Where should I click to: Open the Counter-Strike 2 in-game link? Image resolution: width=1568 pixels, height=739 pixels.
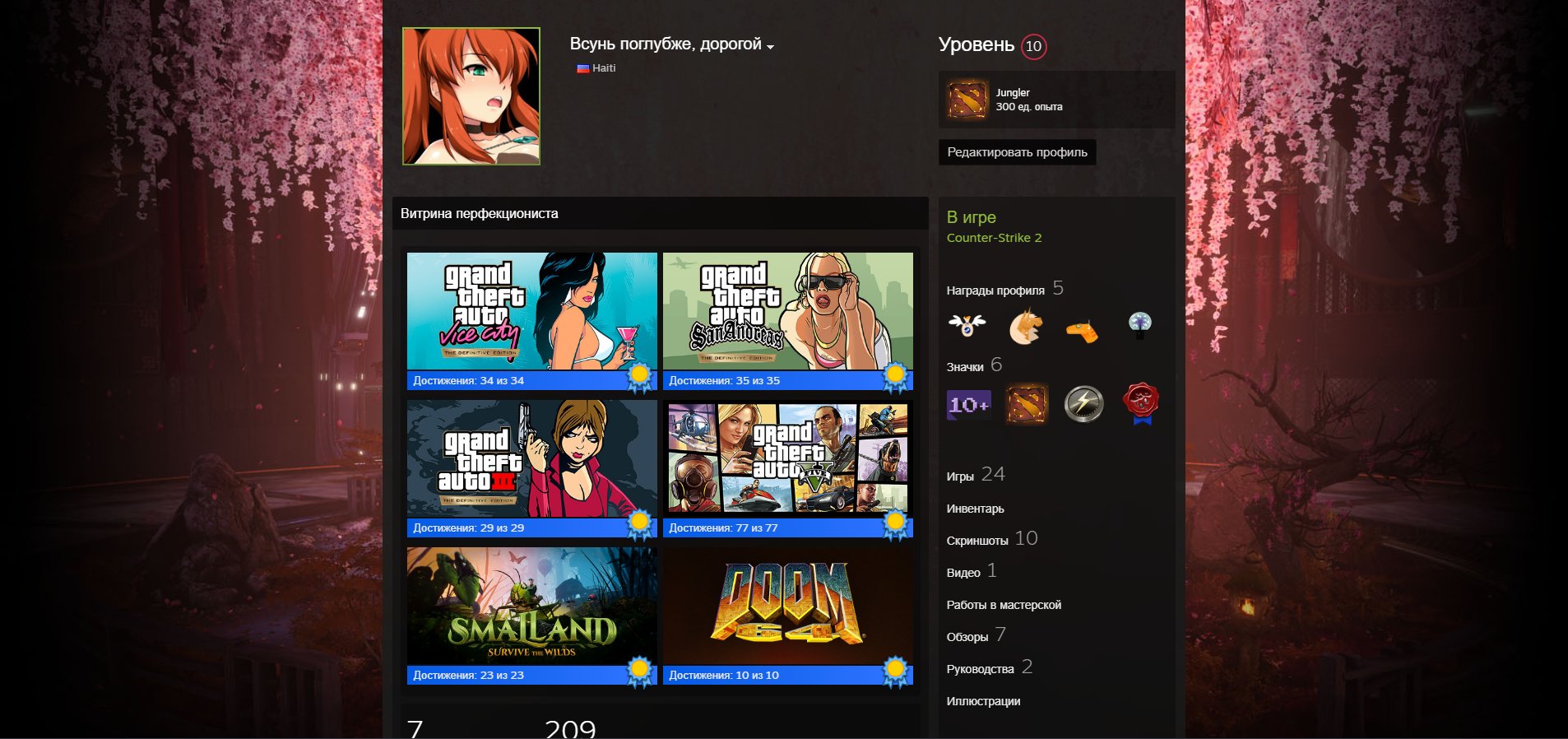tap(994, 238)
